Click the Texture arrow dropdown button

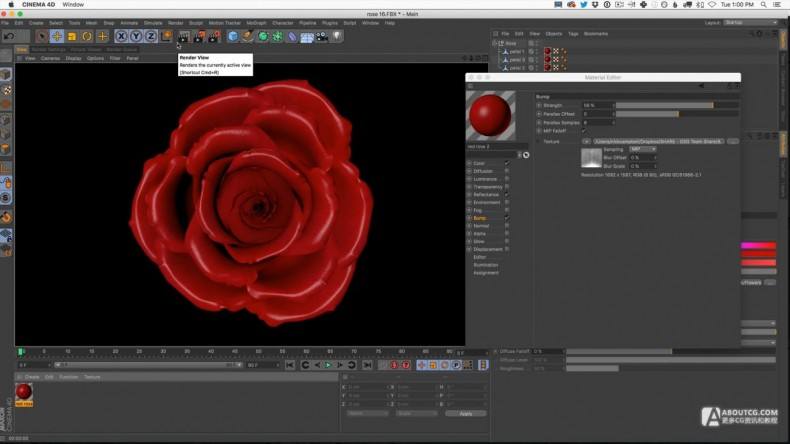pos(585,141)
